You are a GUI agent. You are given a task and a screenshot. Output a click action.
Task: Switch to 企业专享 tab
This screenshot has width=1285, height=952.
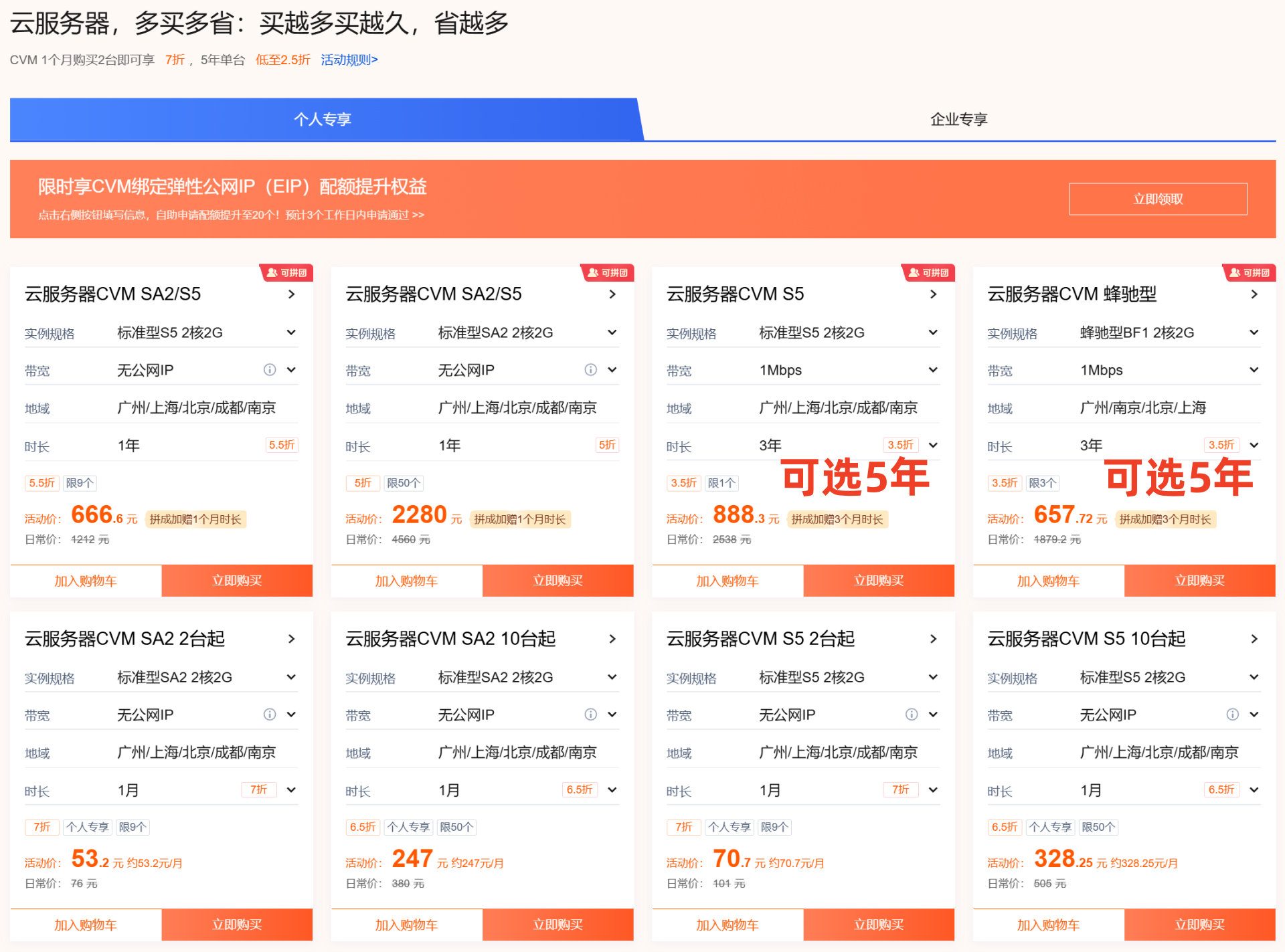(958, 119)
